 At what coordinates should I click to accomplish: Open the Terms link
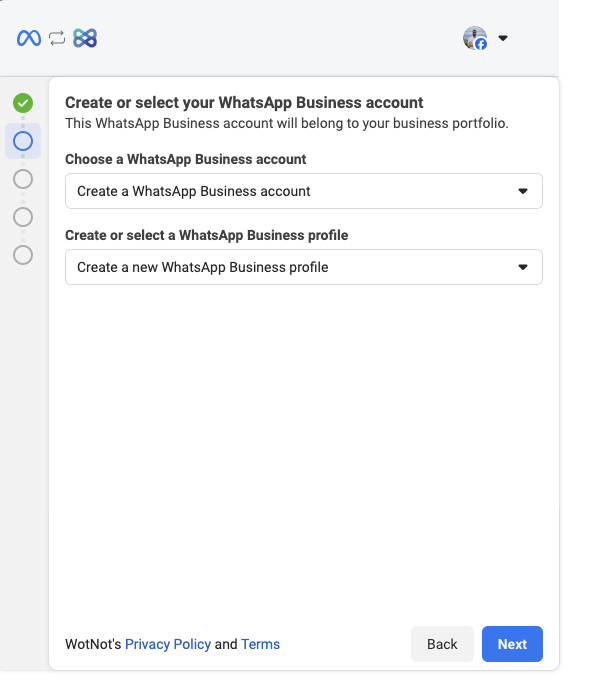(260, 644)
